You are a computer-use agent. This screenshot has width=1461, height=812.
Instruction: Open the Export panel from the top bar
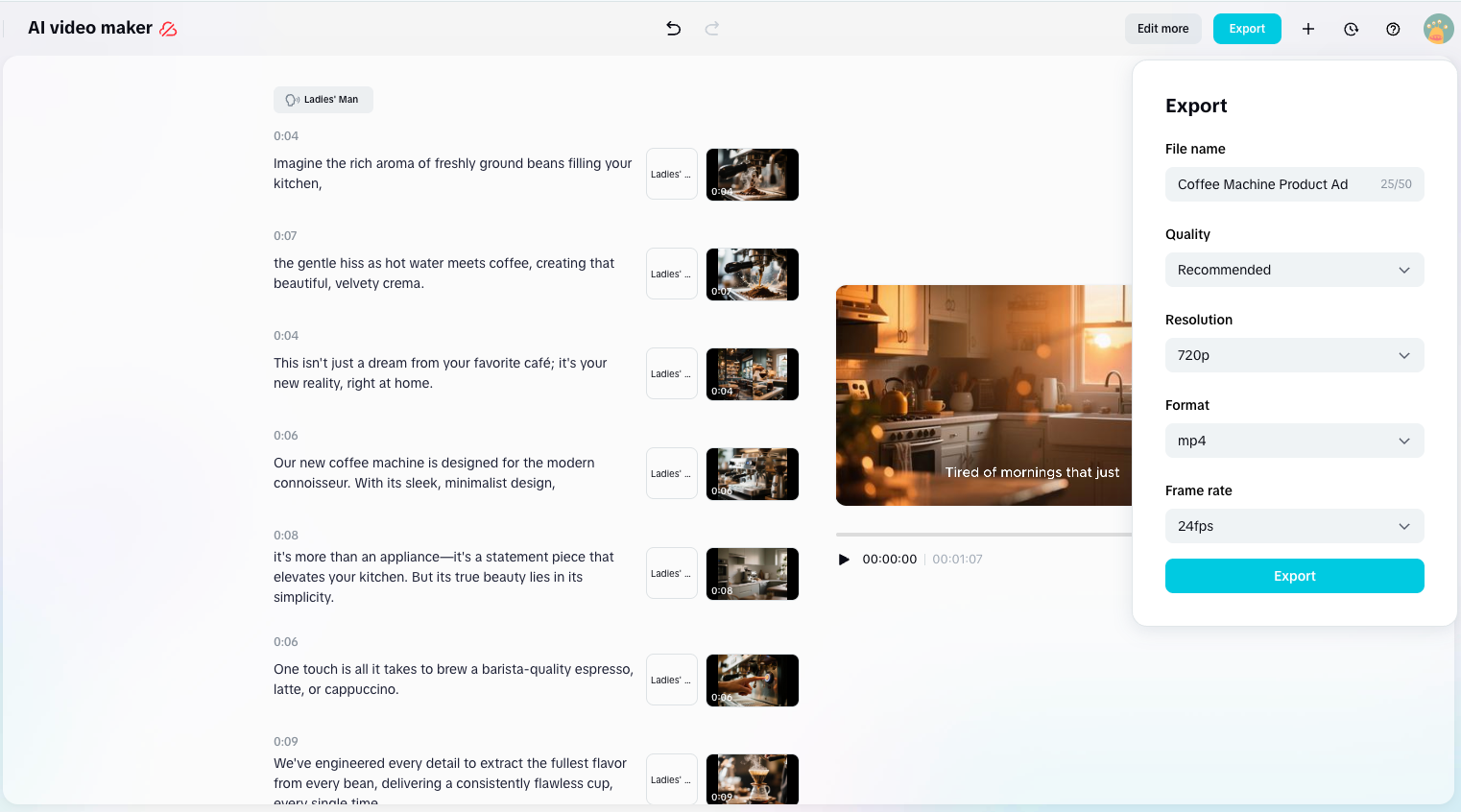pyautogui.click(x=1247, y=29)
